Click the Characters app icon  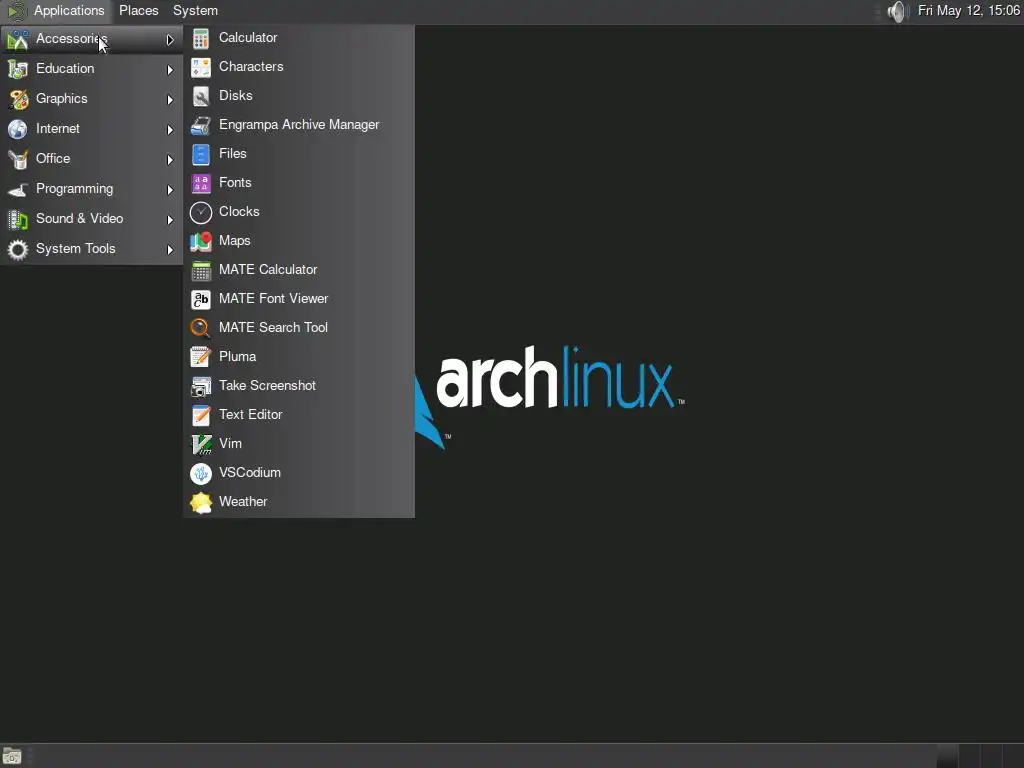[200, 67]
